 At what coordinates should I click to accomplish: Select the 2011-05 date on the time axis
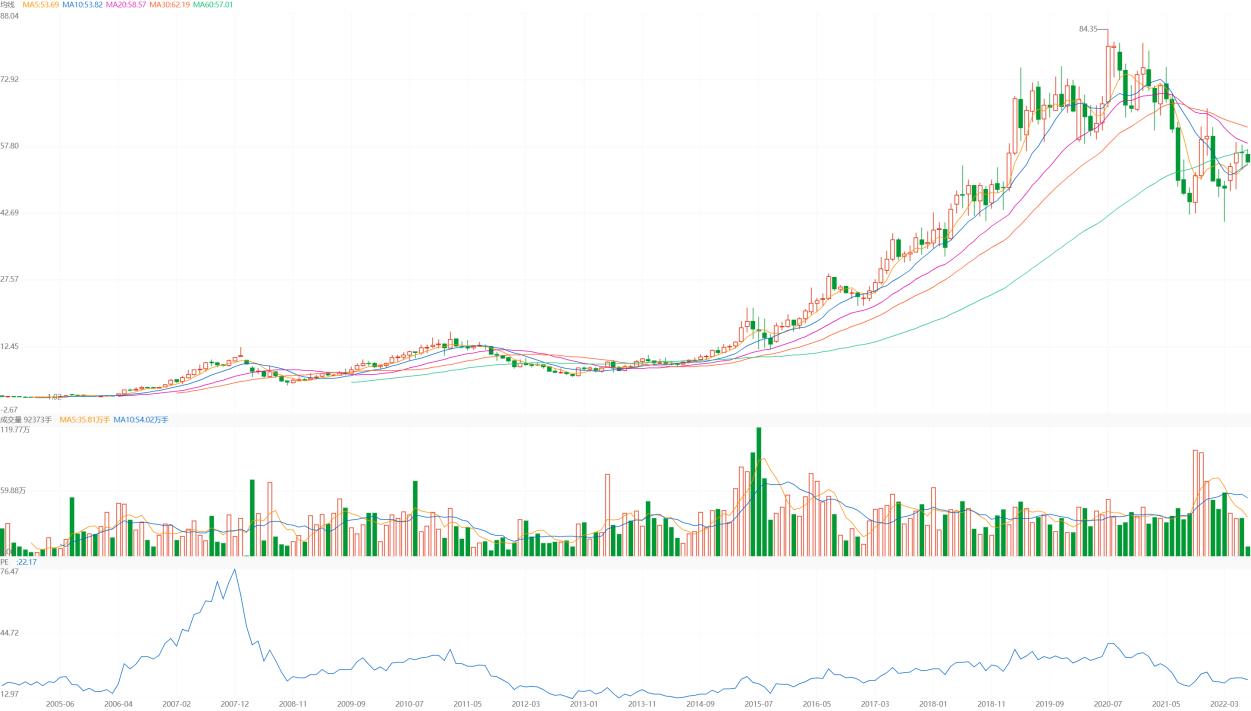coord(467,704)
